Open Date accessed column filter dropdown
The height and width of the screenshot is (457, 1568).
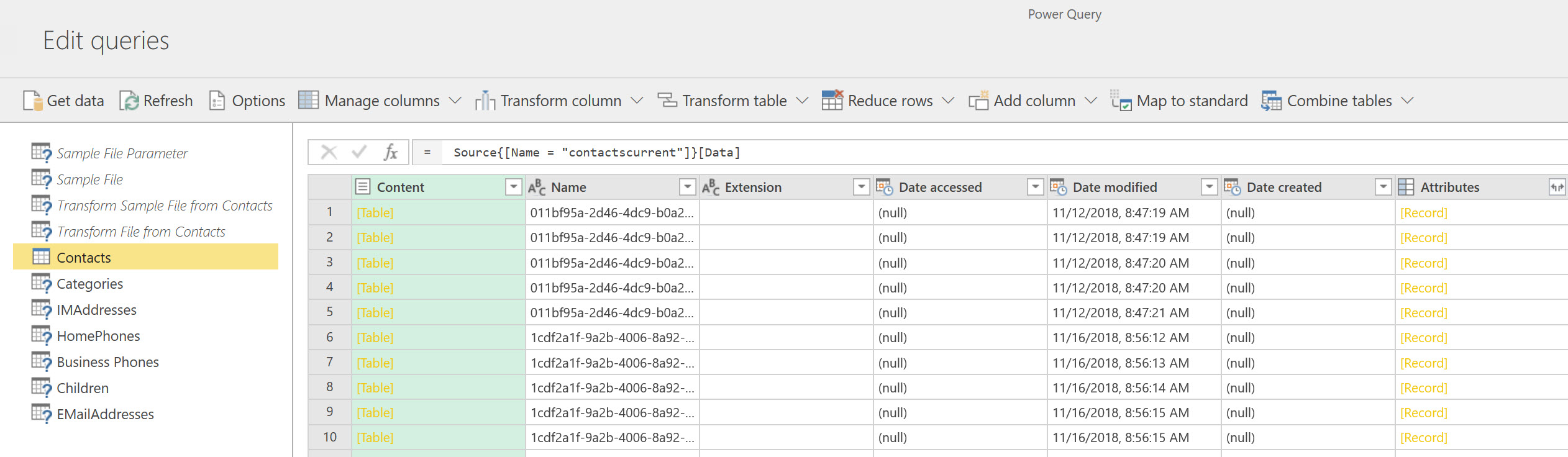(x=1036, y=187)
